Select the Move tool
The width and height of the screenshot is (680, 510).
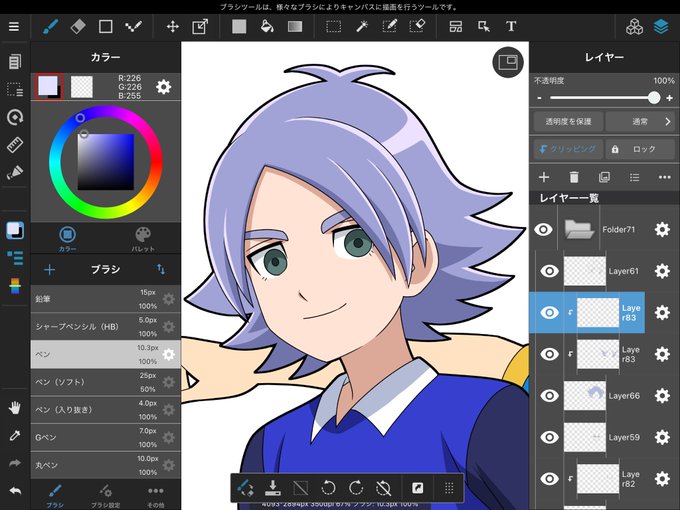point(173,26)
